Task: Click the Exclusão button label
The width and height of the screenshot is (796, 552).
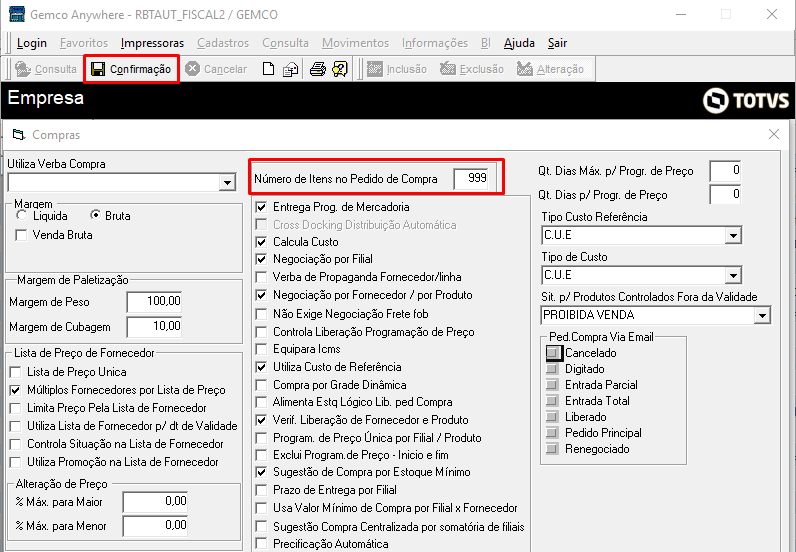Action: point(482,69)
